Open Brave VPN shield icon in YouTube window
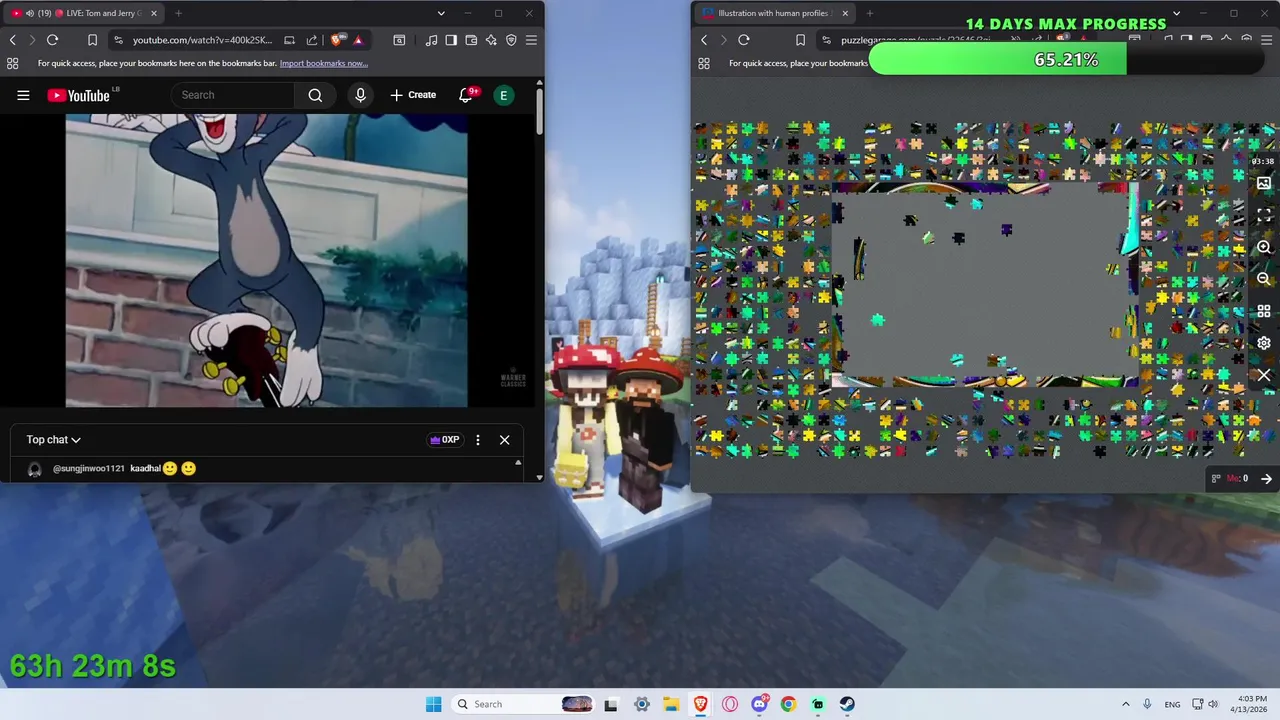1280x720 pixels. (x=511, y=40)
